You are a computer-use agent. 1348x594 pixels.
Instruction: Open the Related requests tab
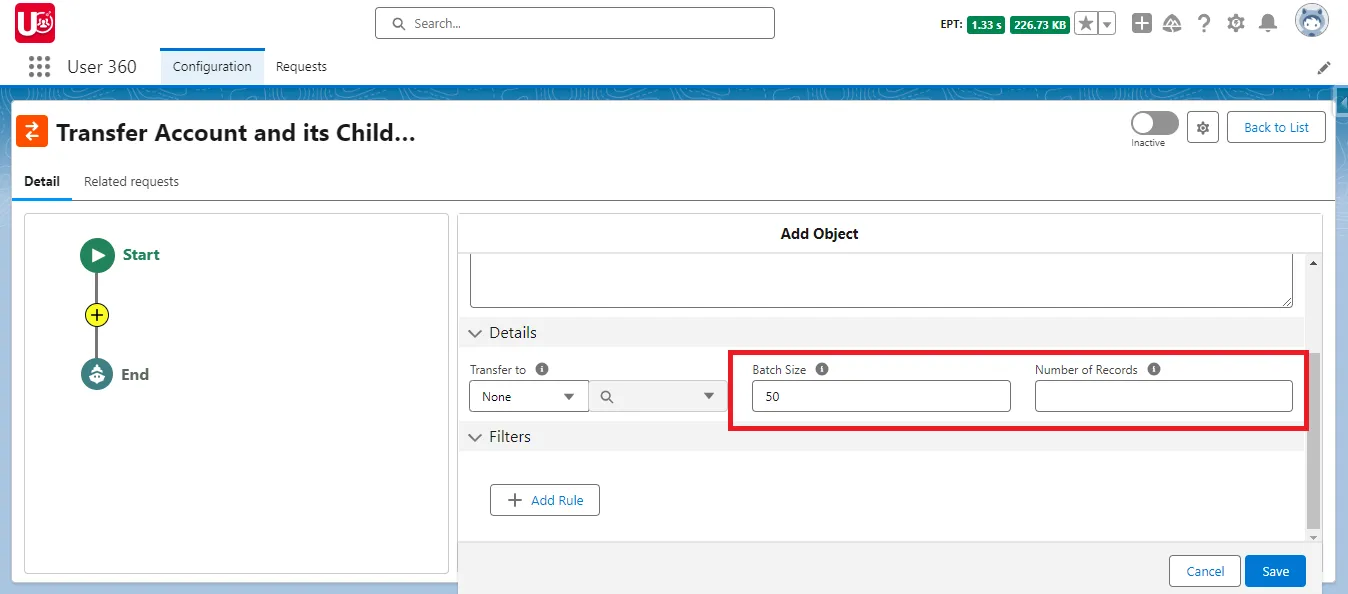tap(131, 181)
